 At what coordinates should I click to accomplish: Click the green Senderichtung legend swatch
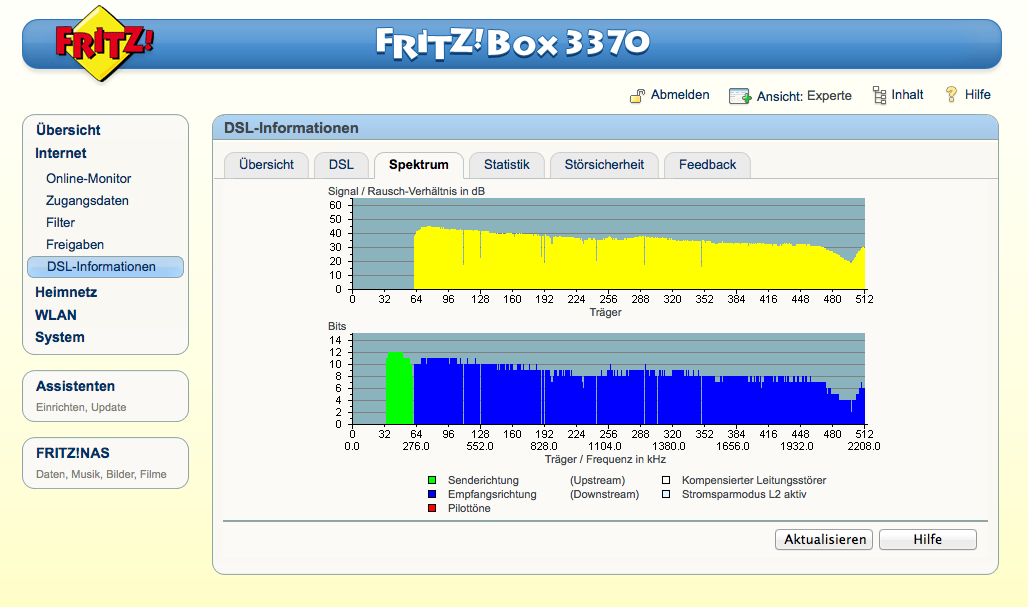point(432,480)
